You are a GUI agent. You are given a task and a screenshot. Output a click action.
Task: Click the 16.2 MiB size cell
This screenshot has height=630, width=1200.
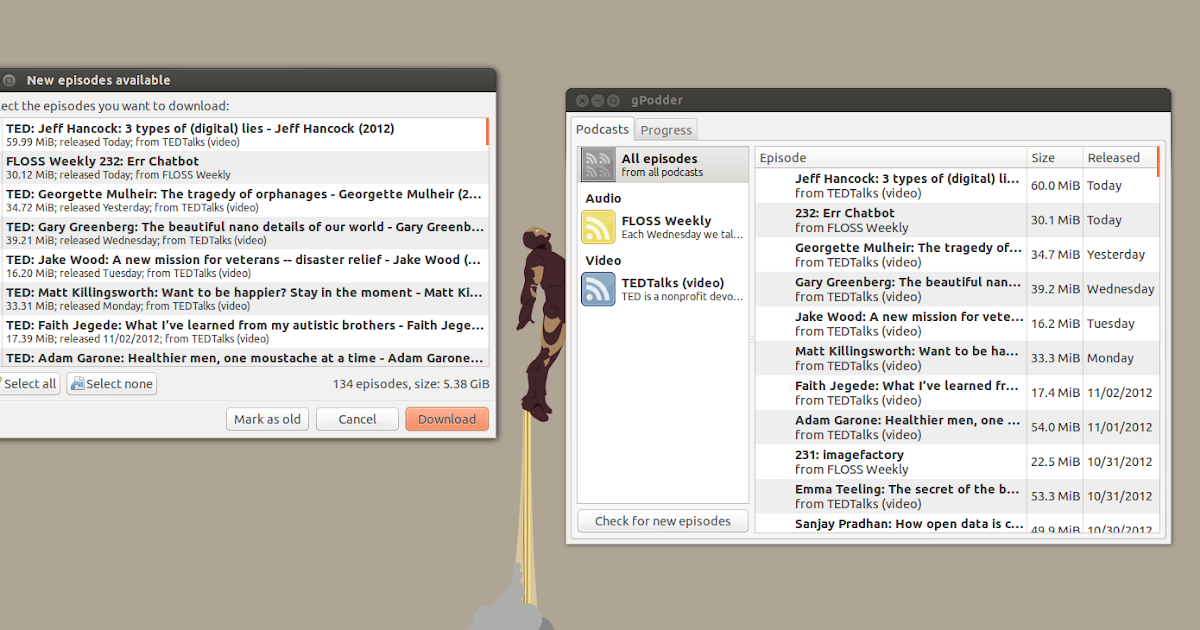pyautogui.click(x=1055, y=324)
